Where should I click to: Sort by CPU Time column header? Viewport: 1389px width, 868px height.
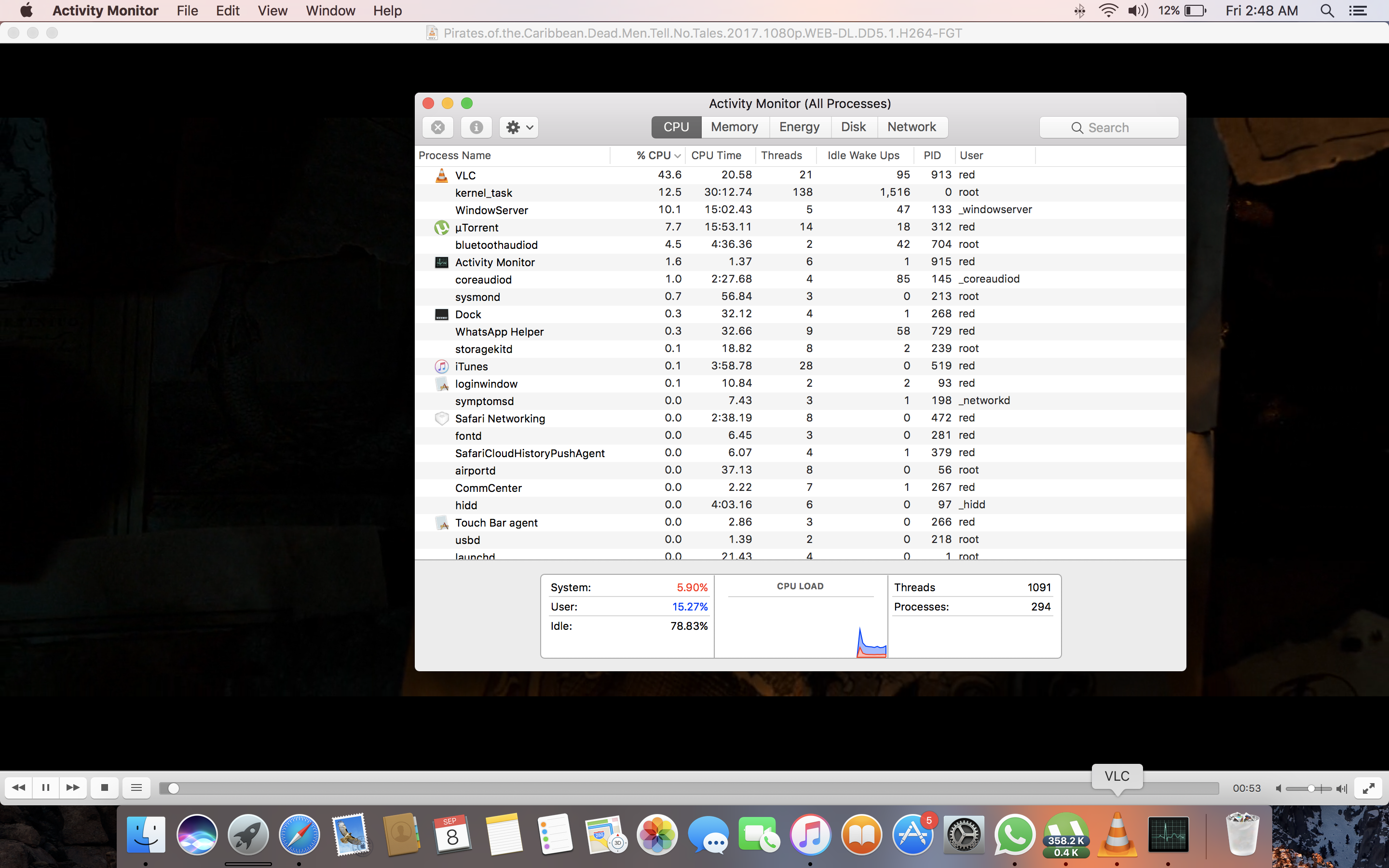tap(720, 156)
